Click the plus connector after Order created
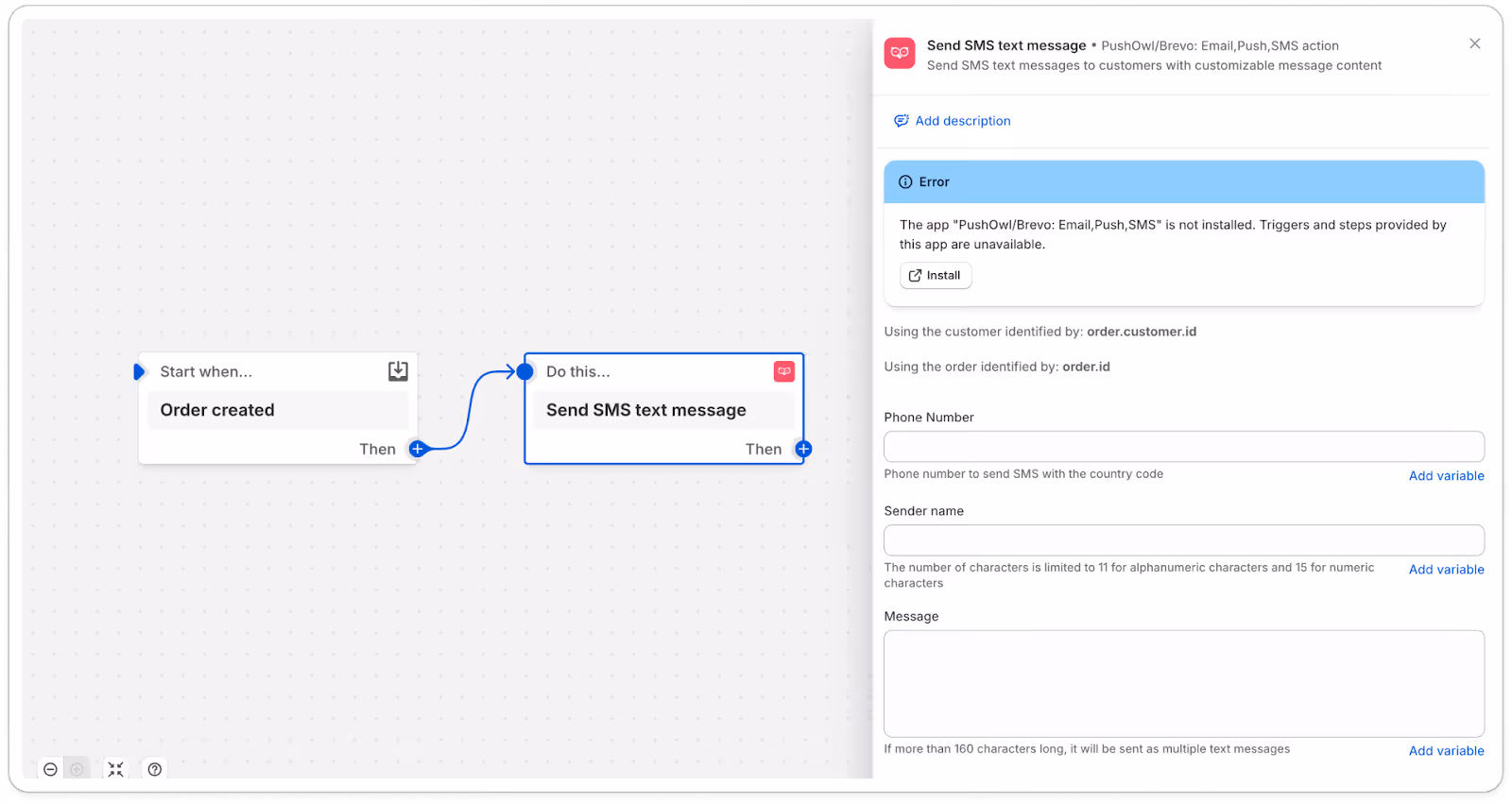This screenshot has width=1512, height=804. tap(417, 449)
